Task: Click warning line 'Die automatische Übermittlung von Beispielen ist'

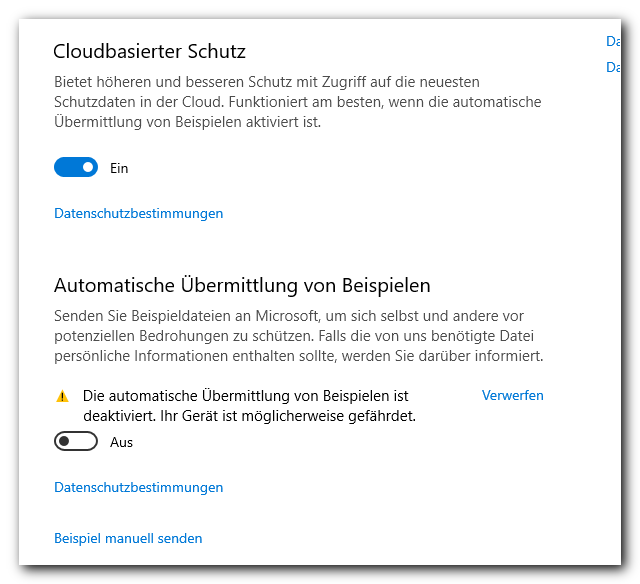Action: click(x=246, y=396)
